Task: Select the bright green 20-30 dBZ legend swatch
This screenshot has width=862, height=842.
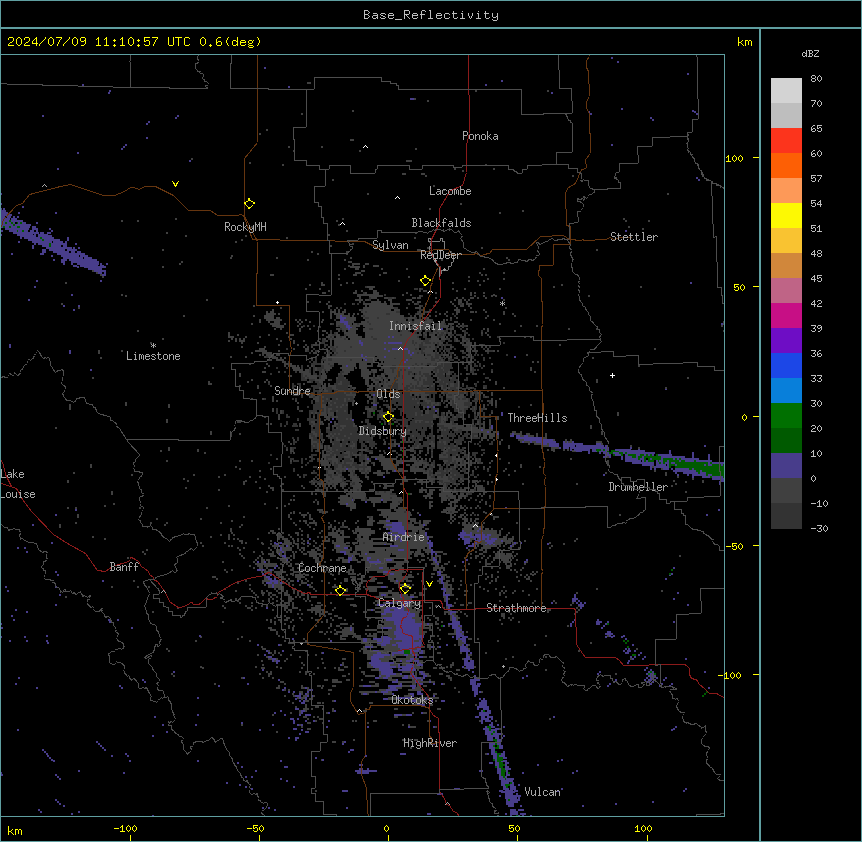Action: [786, 416]
